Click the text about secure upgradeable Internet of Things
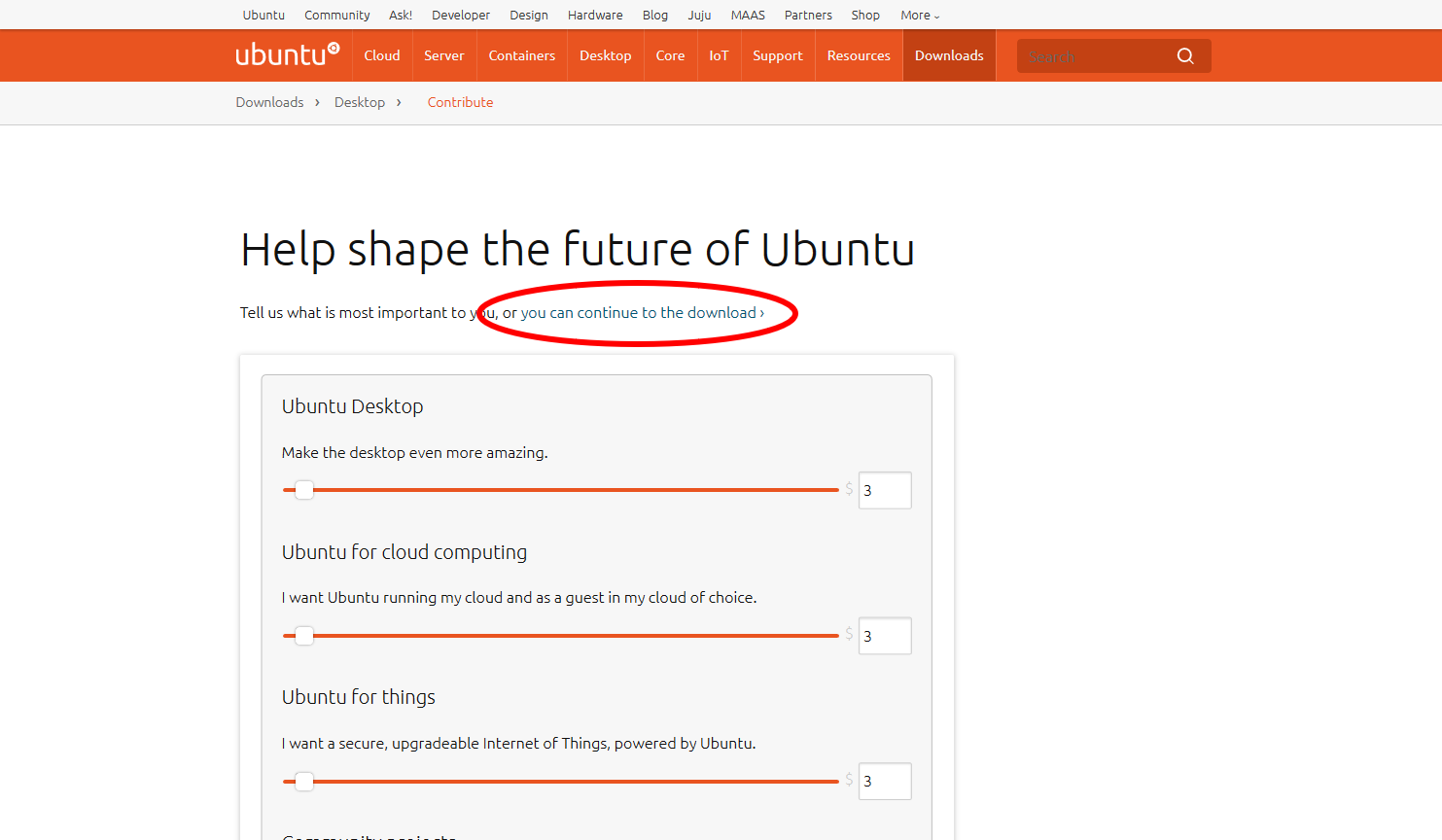This screenshot has height=840, width=1442. pyautogui.click(x=519, y=744)
